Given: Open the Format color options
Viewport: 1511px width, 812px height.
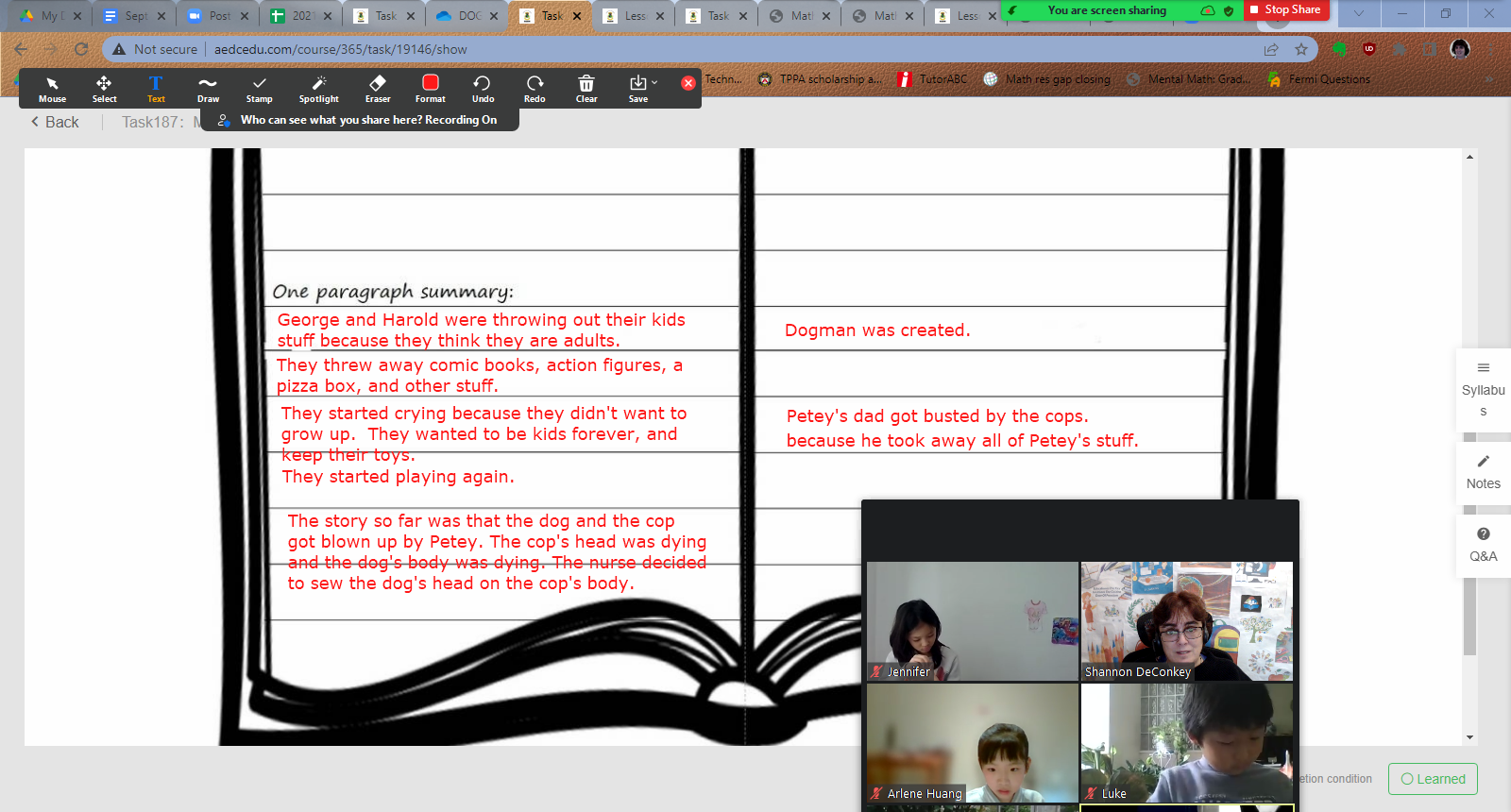Looking at the screenshot, I should [430, 89].
